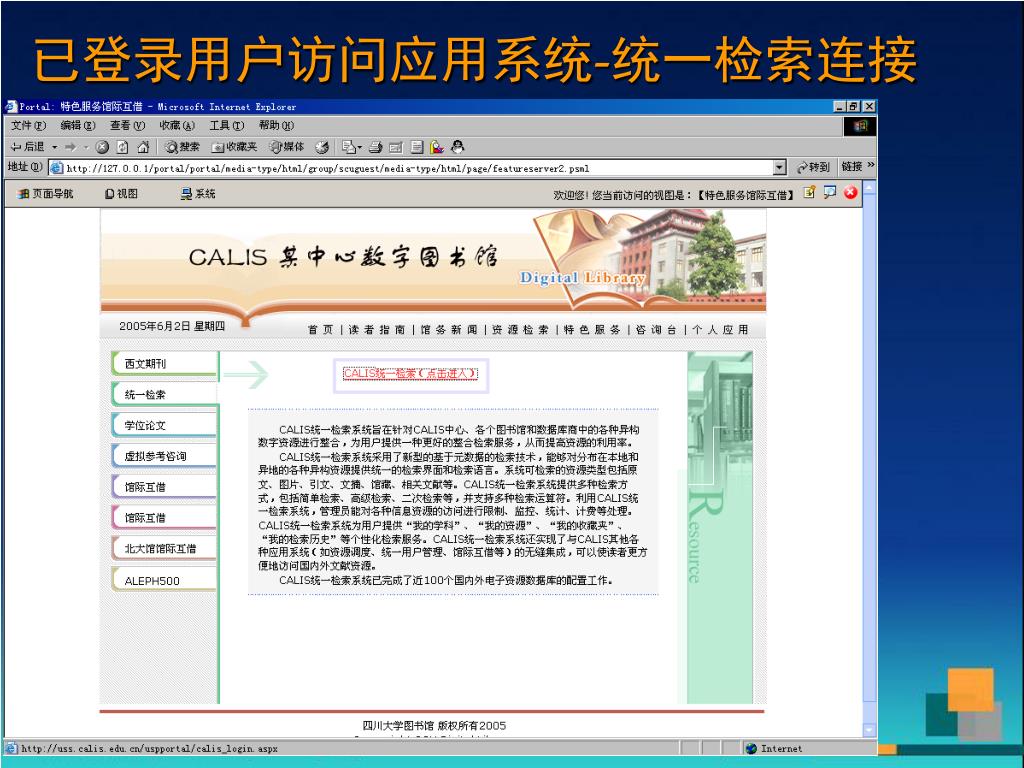Select 首页 in the site navigation
The width and height of the screenshot is (1024, 768).
[320, 330]
